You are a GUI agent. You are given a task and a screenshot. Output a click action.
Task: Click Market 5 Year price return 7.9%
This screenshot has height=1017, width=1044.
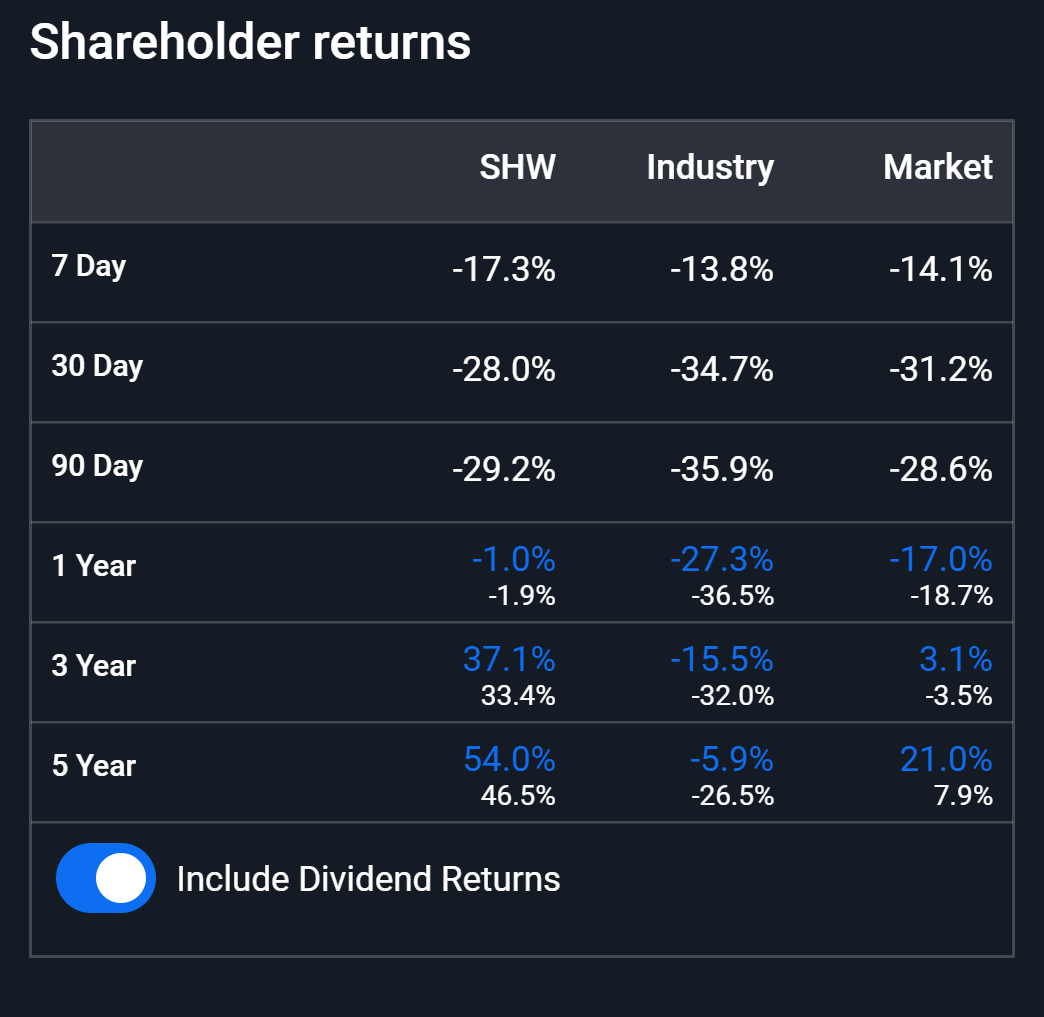[963, 796]
